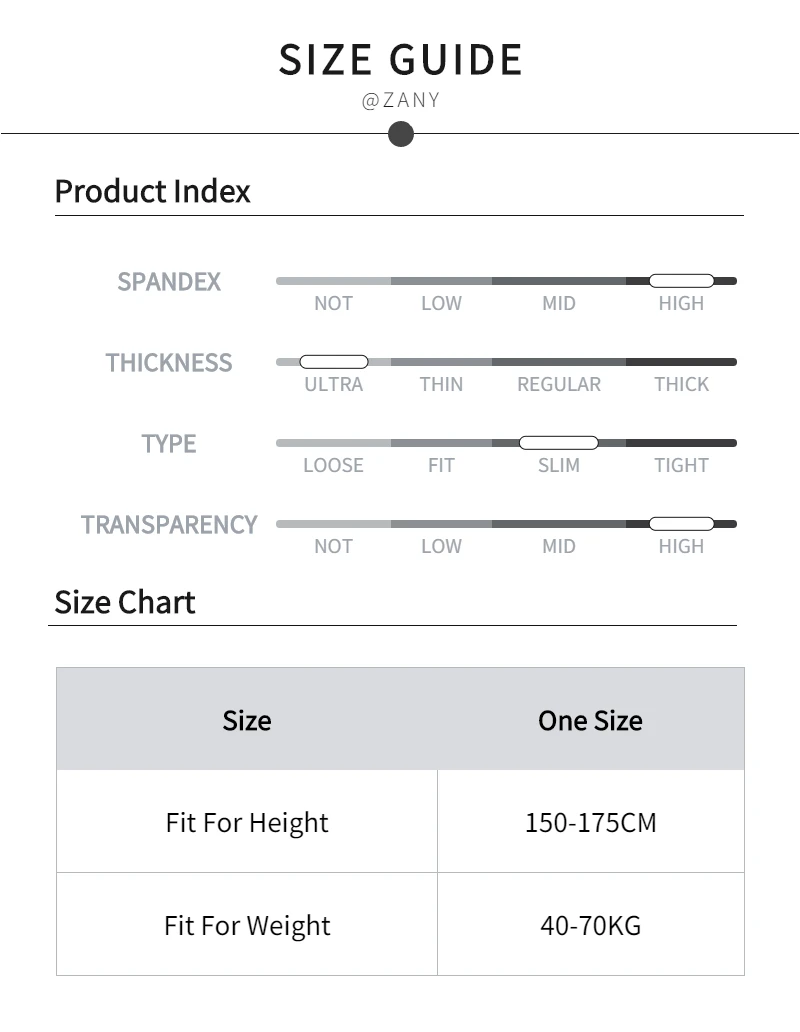Click the Transparency slider handle
The image size is (800, 1032).
[x=681, y=524]
